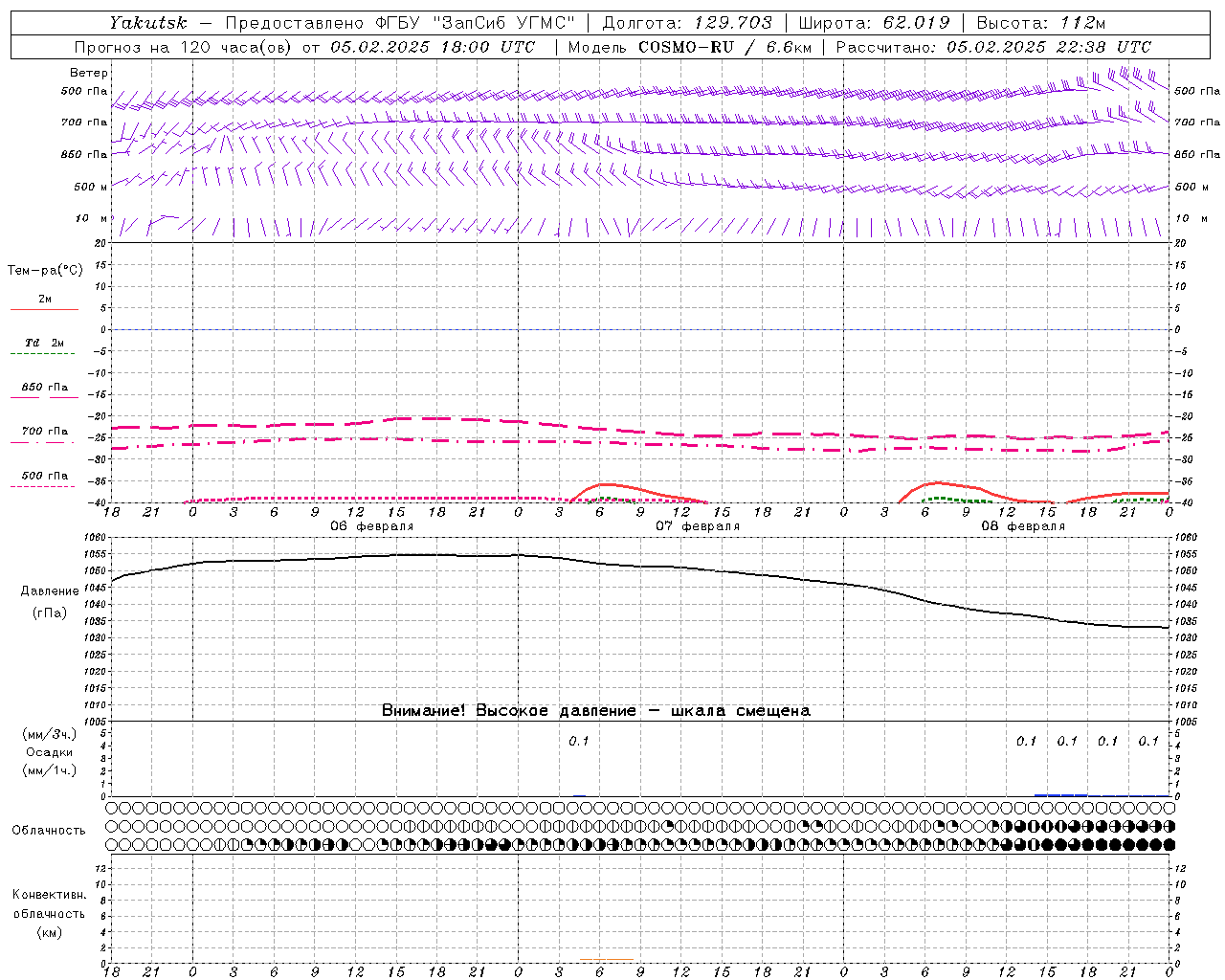
Task: Select the 'Предоставлено ФГБУ "ЗапСиб УГМС"' text
Action: [400, 22]
